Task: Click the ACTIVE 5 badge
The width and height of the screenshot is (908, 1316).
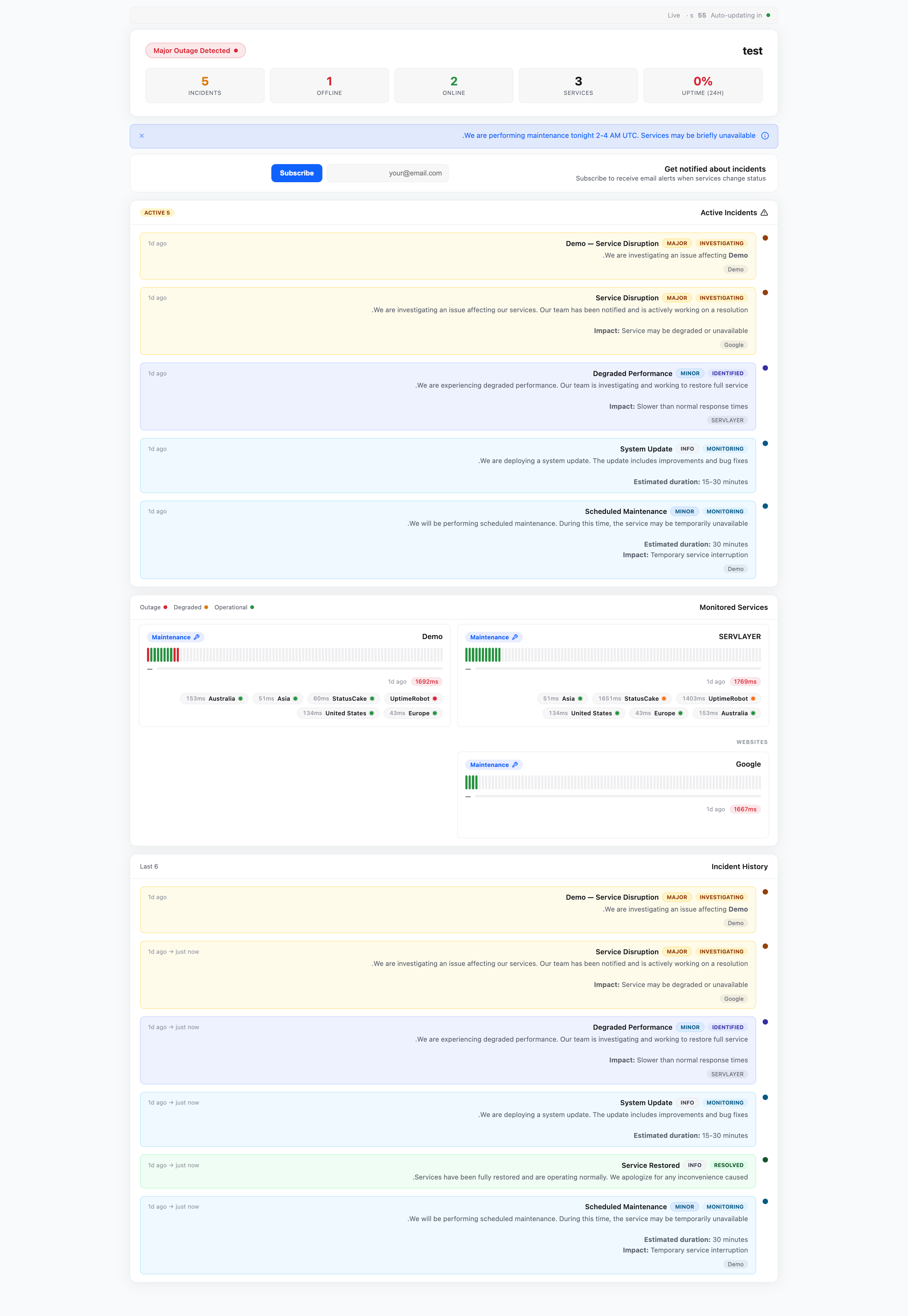Action: tap(157, 213)
